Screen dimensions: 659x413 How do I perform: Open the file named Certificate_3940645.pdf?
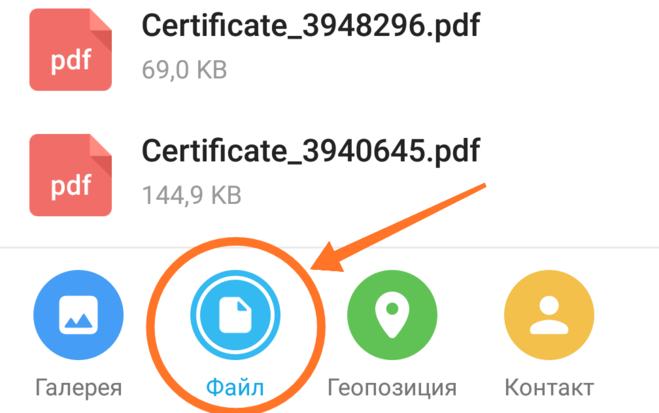coord(311,151)
